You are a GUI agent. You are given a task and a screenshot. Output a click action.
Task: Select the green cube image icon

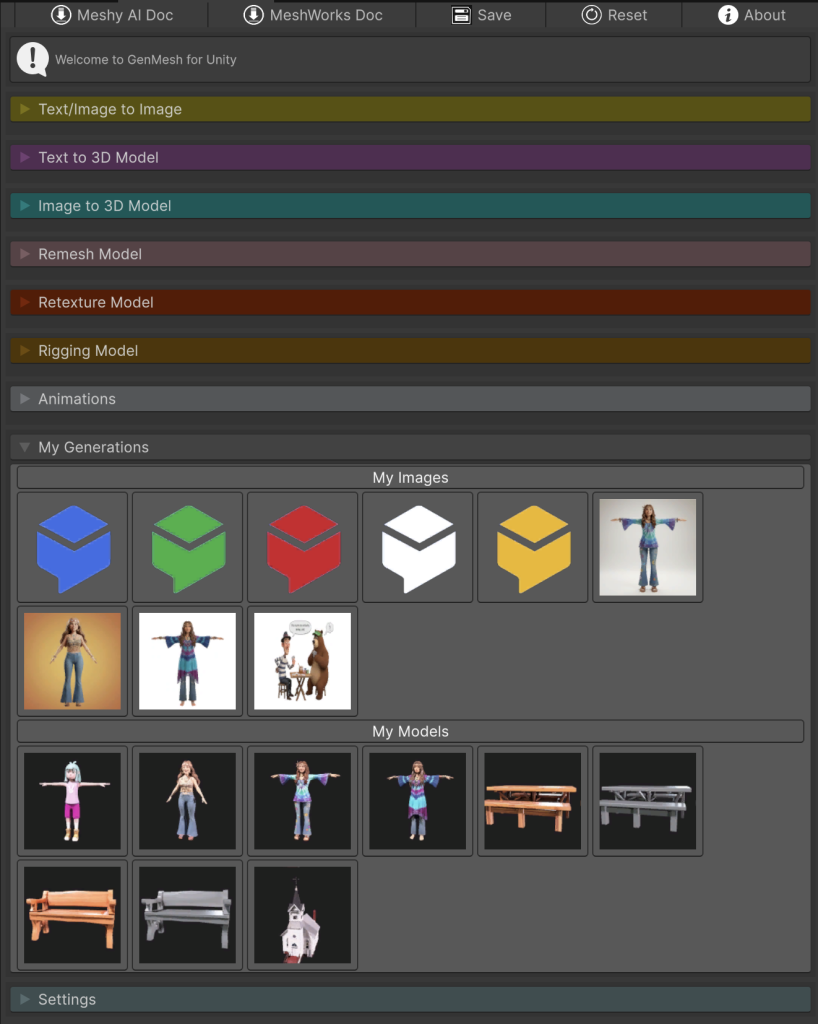pos(188,547)
